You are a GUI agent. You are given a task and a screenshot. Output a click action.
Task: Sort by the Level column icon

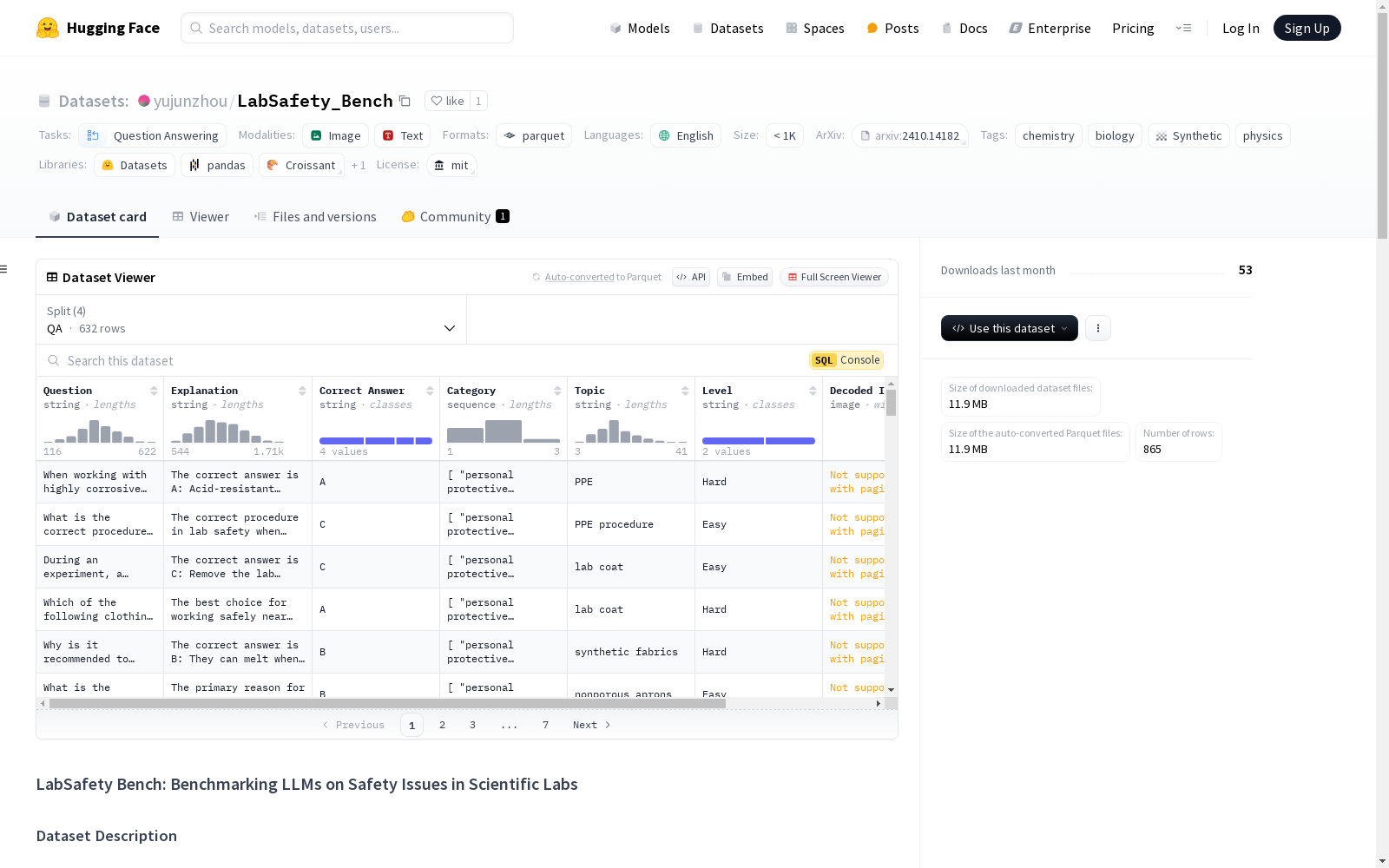(x=813, y=391)
